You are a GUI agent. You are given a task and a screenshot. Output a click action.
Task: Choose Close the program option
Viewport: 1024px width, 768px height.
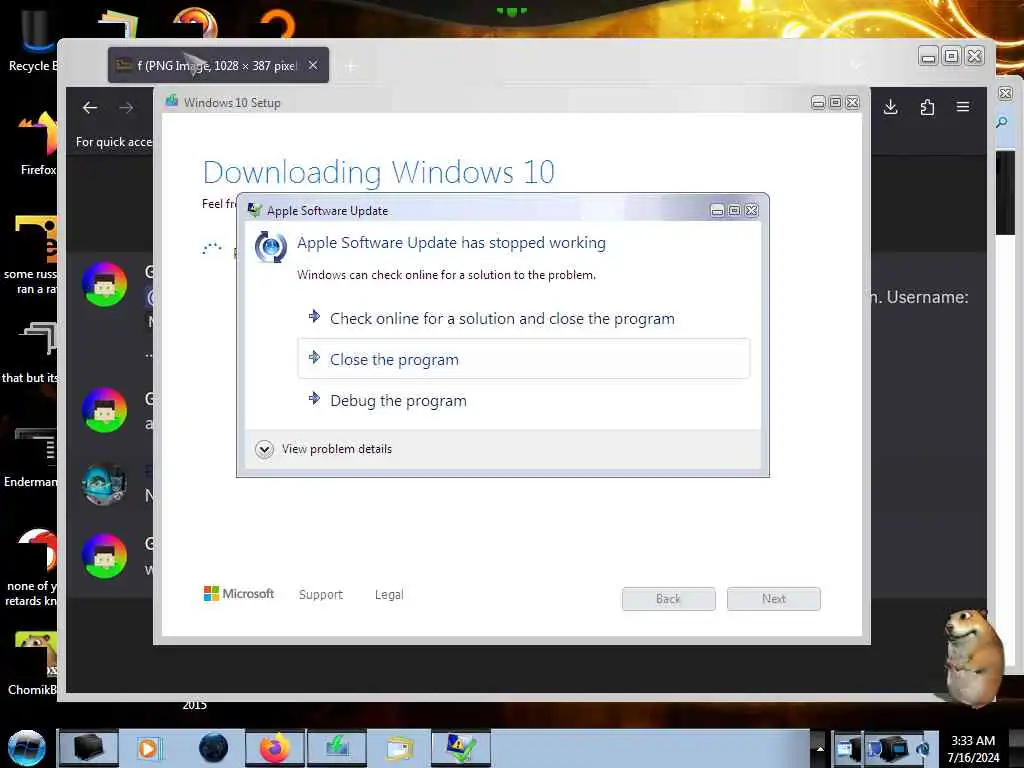[523, 359]
